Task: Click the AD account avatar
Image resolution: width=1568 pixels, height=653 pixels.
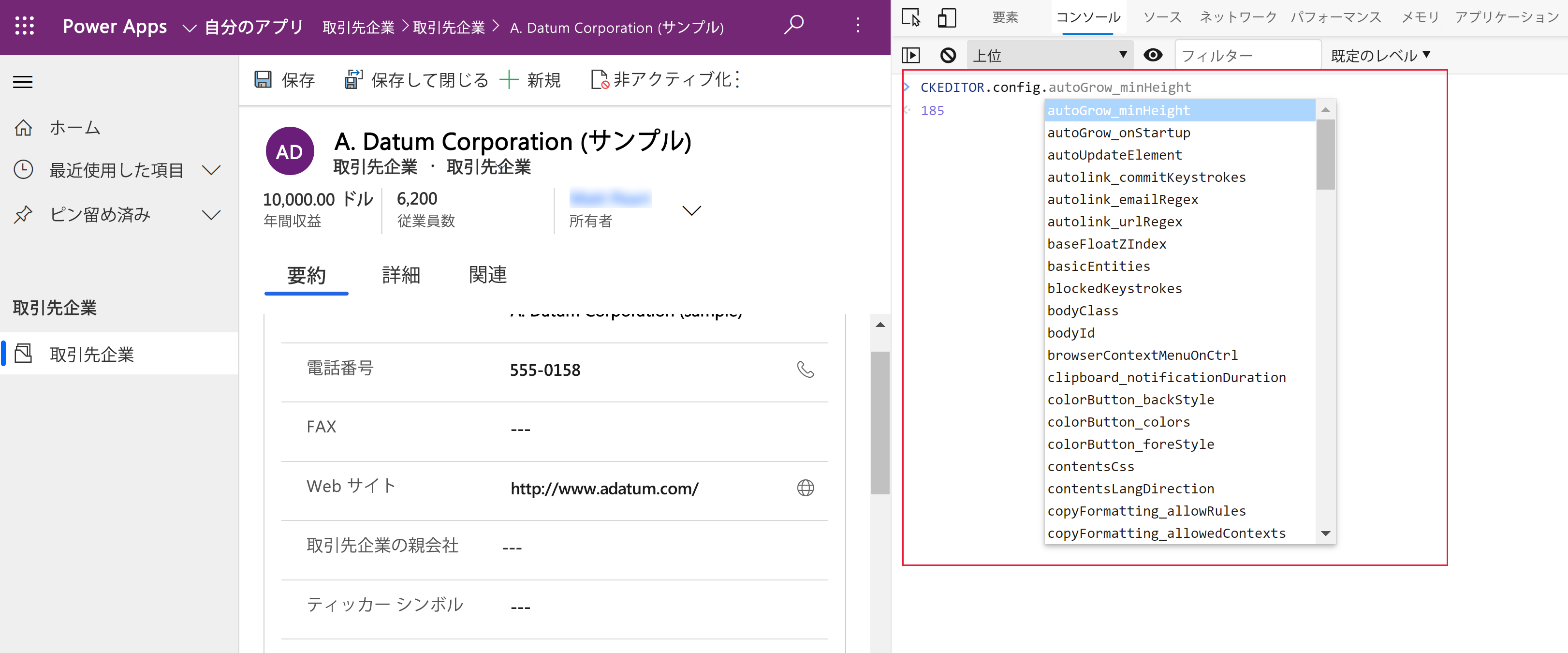Action: [290, 151]
